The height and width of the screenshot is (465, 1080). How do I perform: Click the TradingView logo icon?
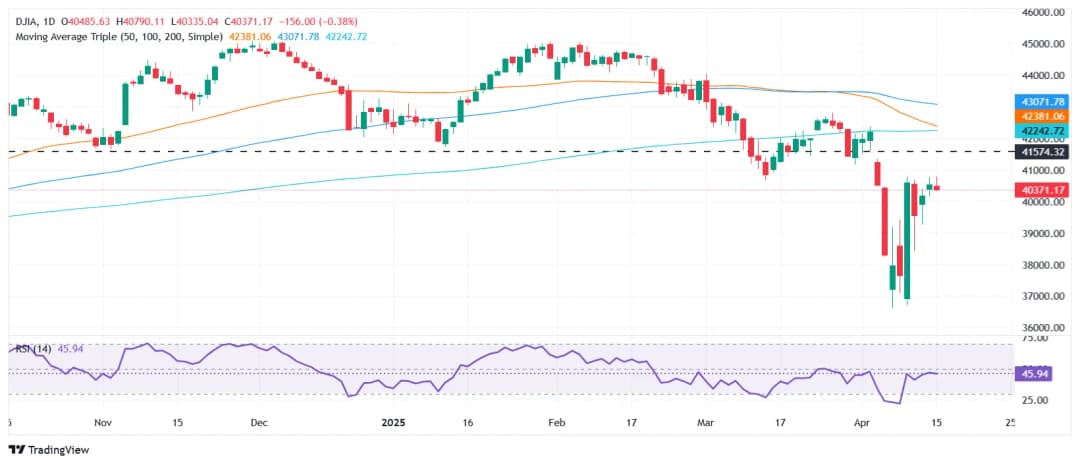[x=15, y=450]
